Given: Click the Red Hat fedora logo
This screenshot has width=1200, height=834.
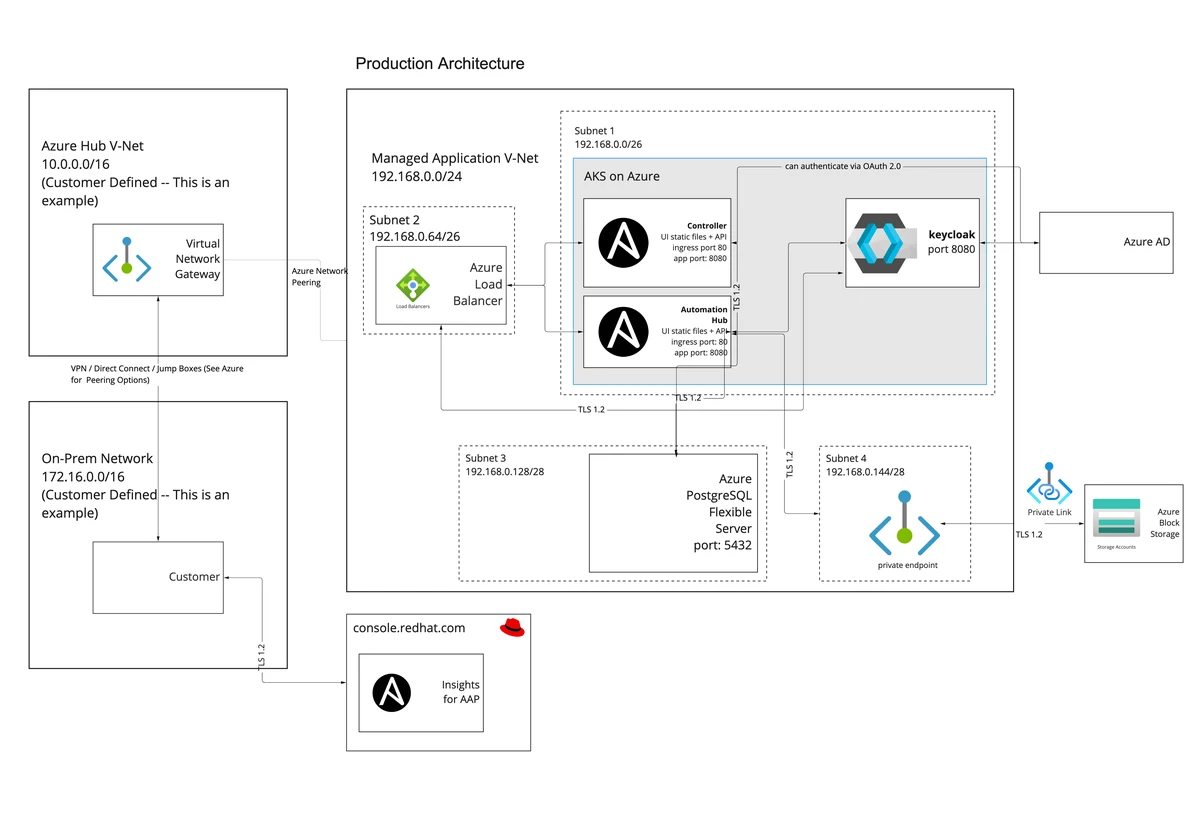Looking at the screenshot, I should tap(512, 627).
